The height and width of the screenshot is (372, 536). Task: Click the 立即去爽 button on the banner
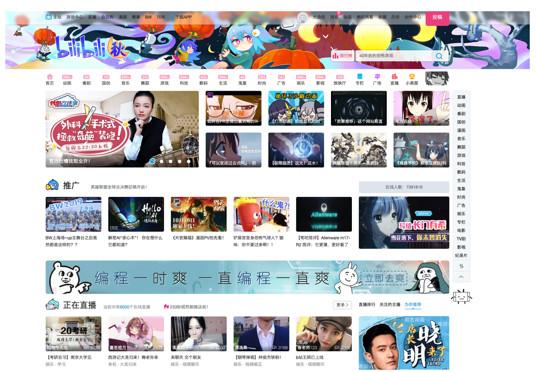tap(385, 278)
